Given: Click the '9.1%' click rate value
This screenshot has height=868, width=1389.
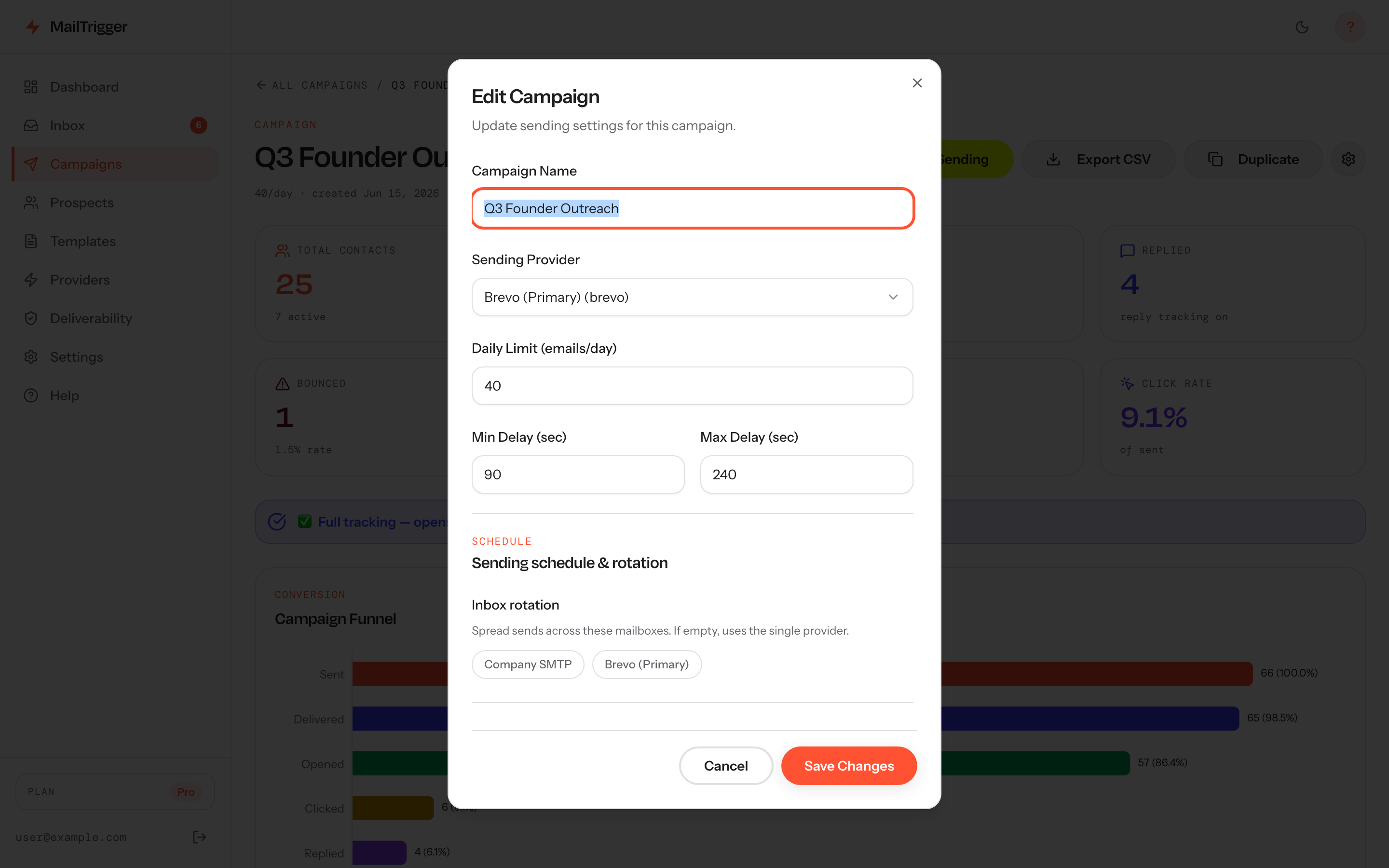Looking at the screenshot, I should tap(1153, 417).
